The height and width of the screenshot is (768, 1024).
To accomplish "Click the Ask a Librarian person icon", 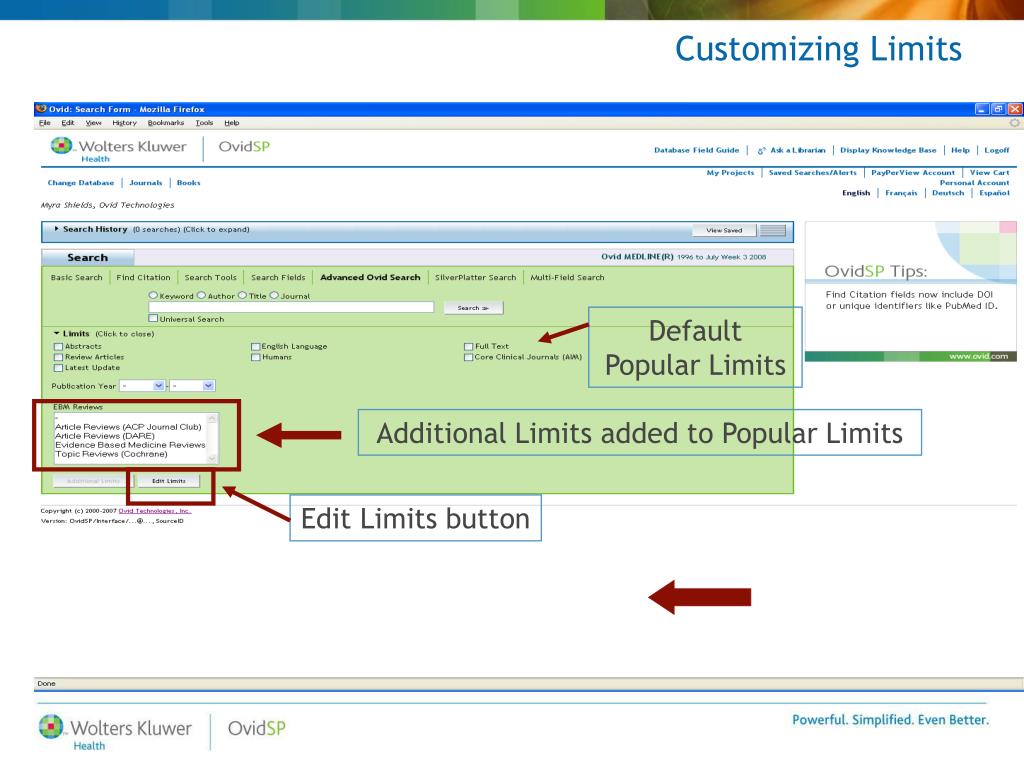I will point(761,151).
